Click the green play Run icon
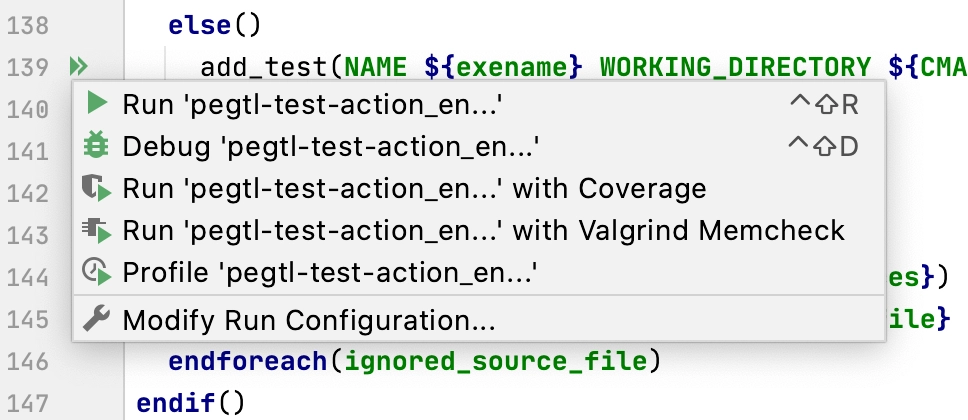The height and width of the screenshot is (420, 968). point(96,104)
